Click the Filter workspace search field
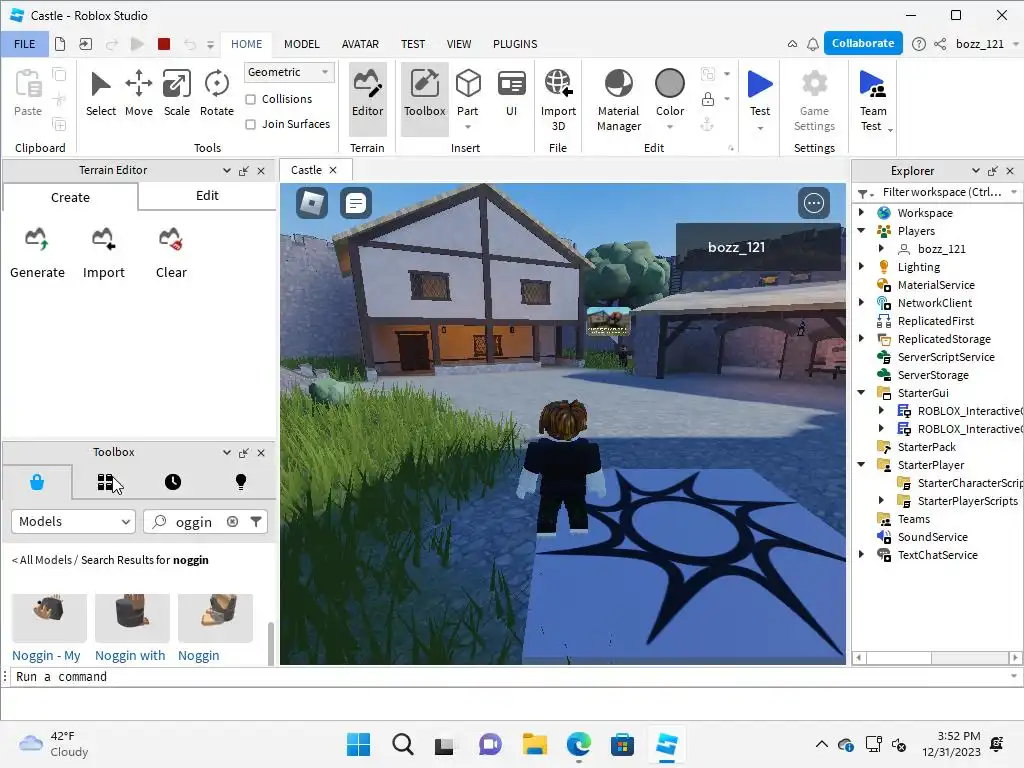 click(940, 192)
